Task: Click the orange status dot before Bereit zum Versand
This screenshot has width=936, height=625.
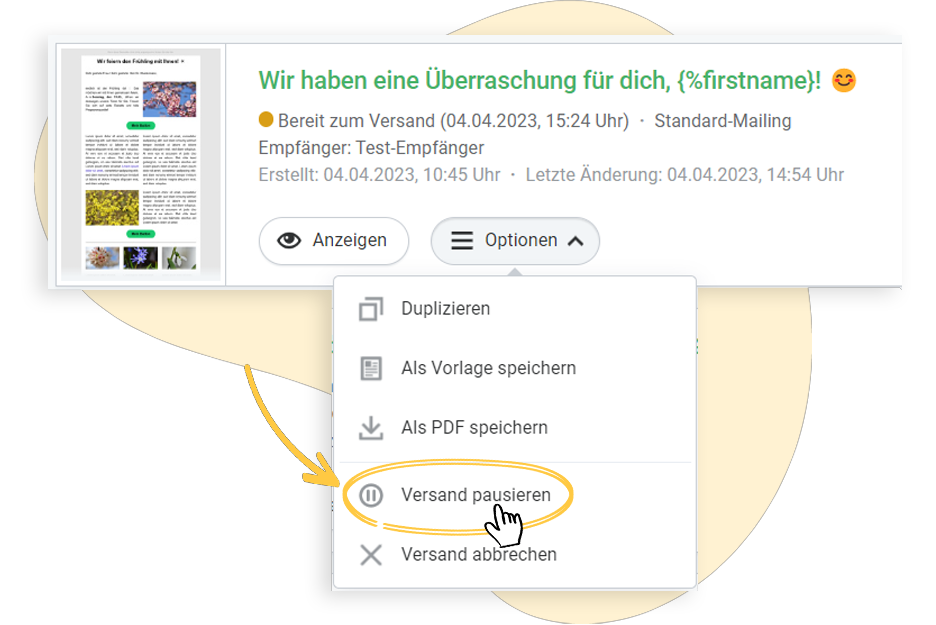Action: 266,121
